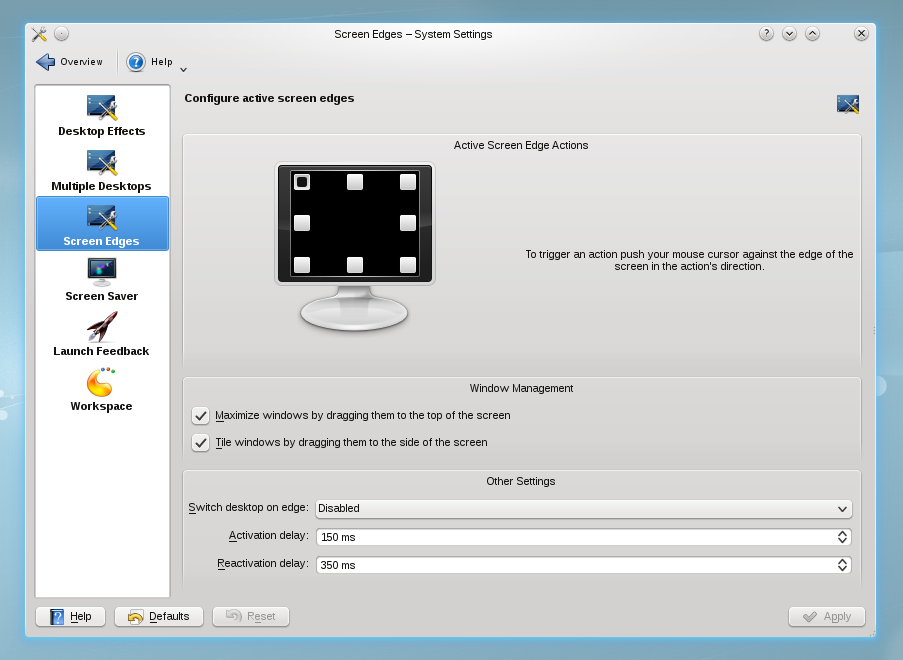903x660 pixels.
Task: Click Help in the toolbar
Action: coord(150,62)
